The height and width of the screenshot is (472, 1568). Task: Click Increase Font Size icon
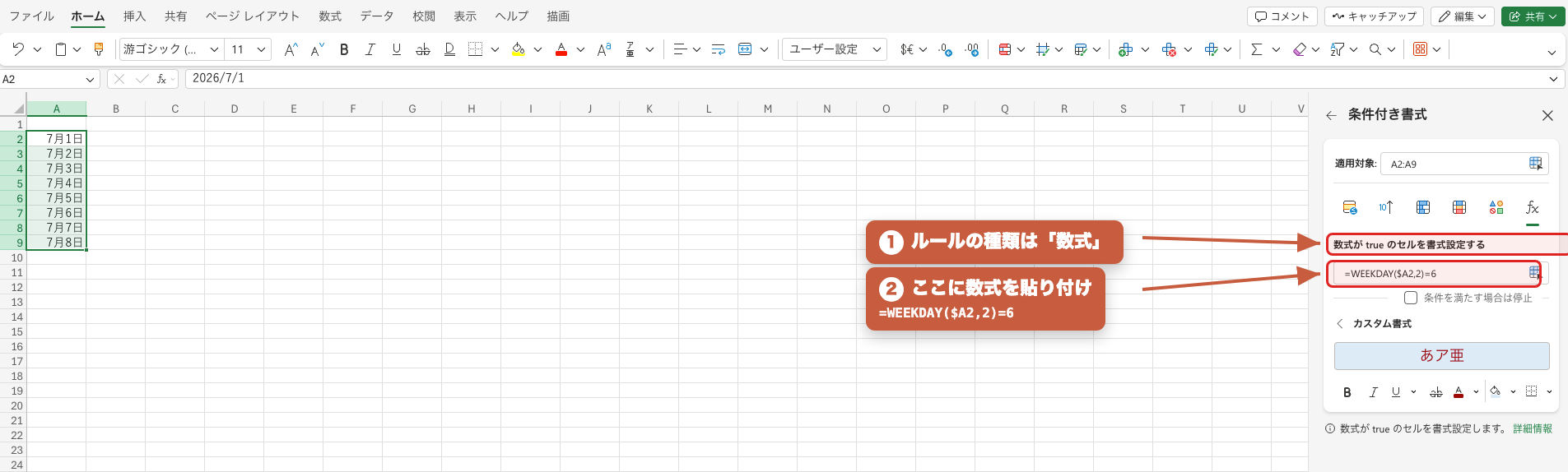tap(291, 49)
